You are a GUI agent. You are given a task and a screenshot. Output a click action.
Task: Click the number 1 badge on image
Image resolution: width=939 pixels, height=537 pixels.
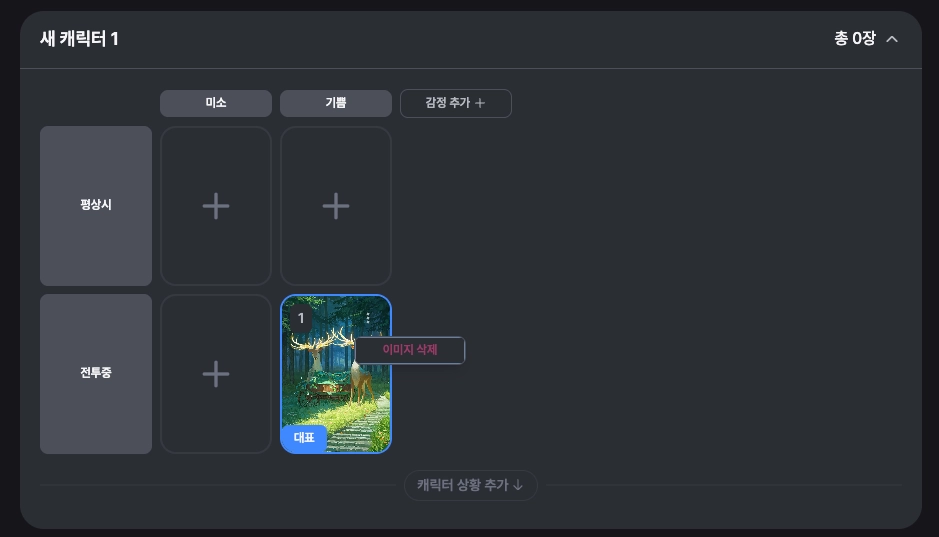[x=301, y=318]
